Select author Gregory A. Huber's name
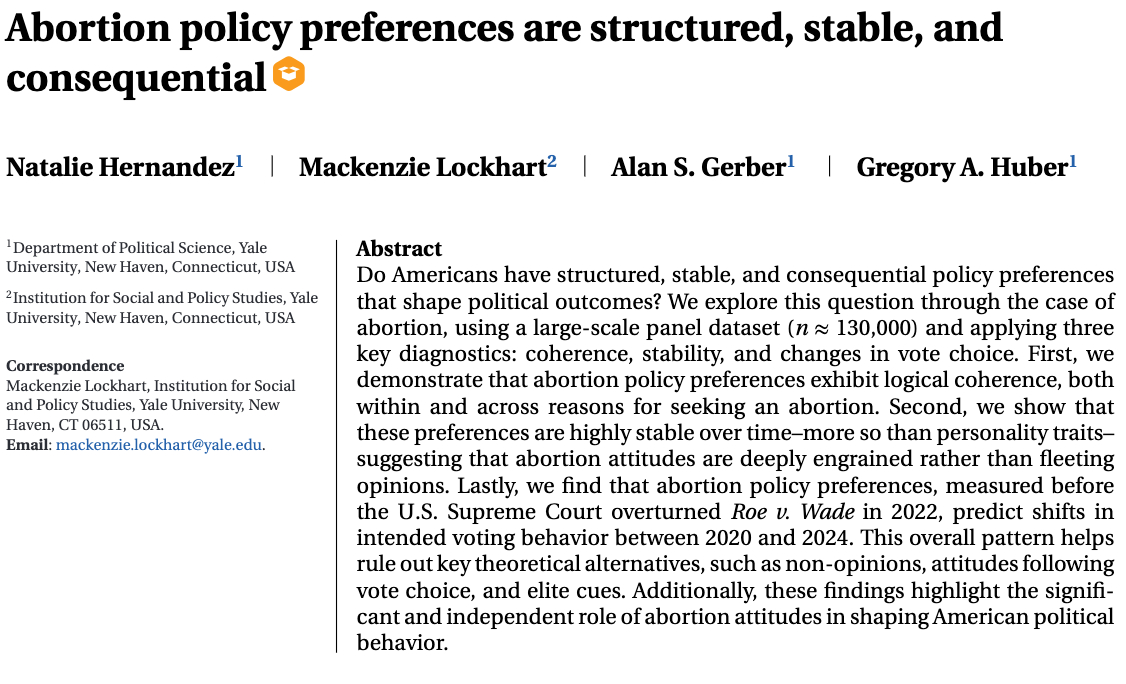 click(x=962, y=167)
